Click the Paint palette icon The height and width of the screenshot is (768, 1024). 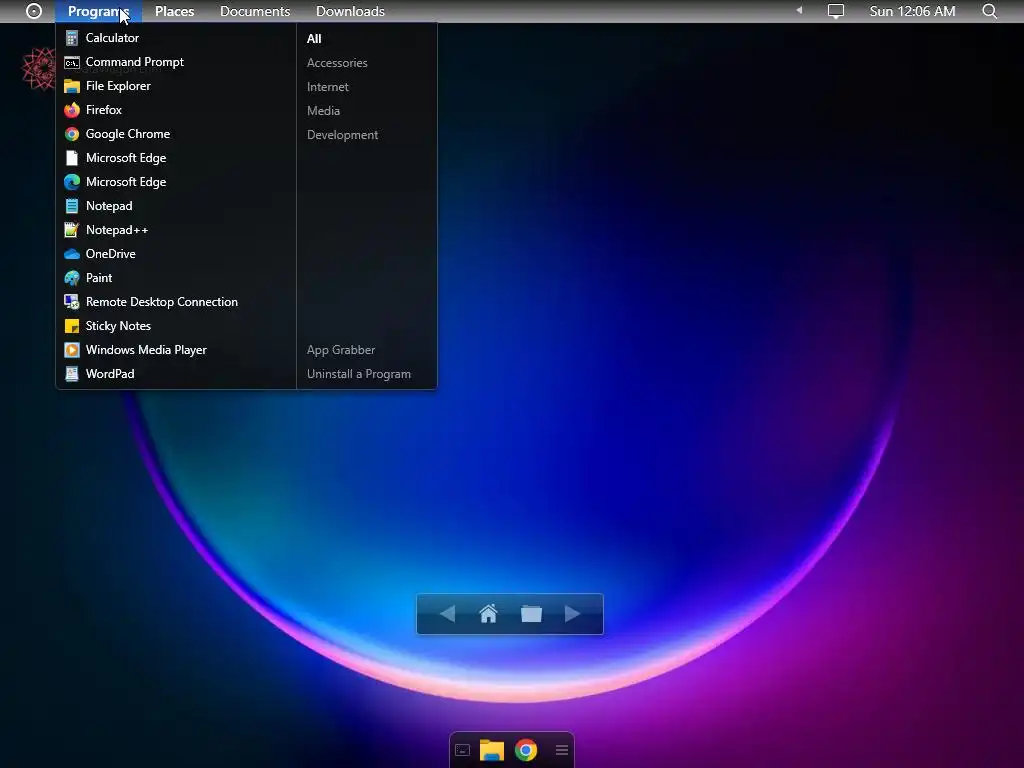(72, 278)
